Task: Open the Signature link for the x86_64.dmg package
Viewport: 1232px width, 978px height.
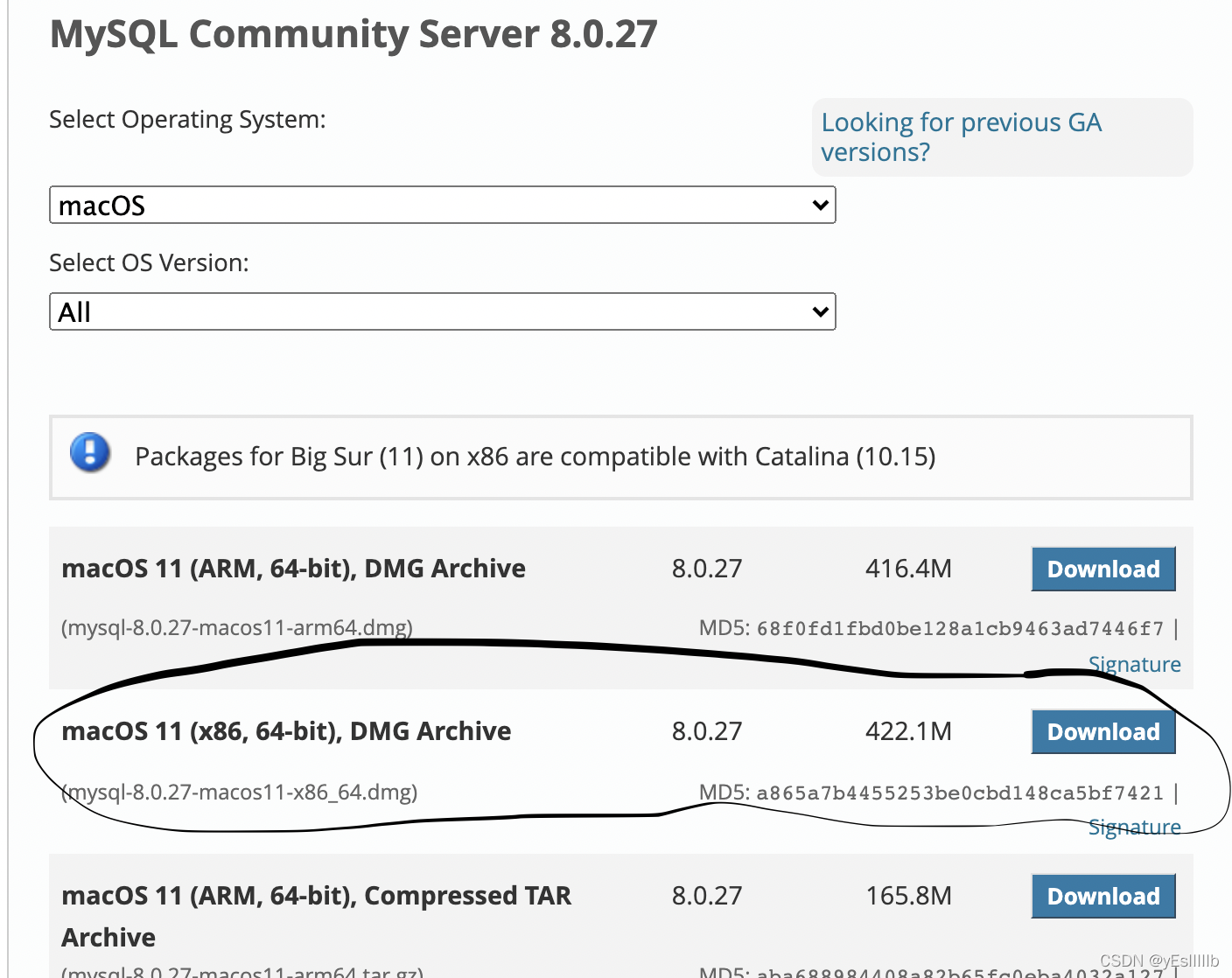Action: [x=1134, y=827]
